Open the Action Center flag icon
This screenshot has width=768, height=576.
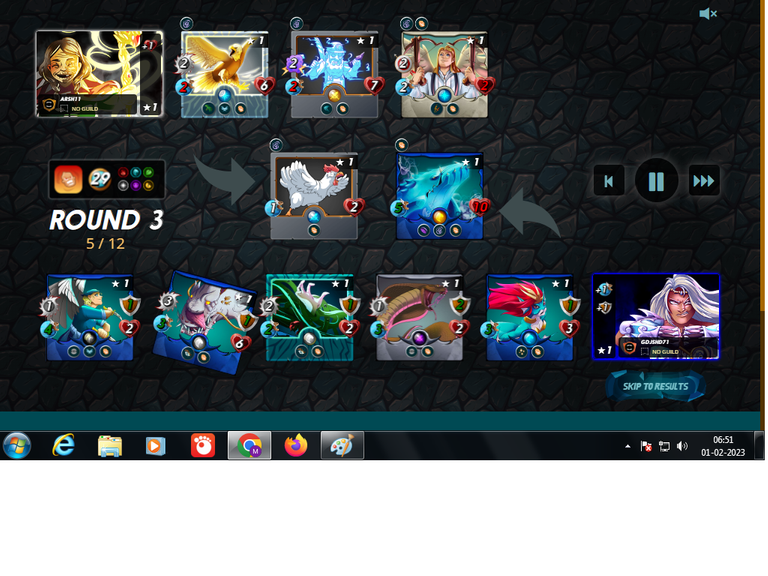click(x=646, y=446)
